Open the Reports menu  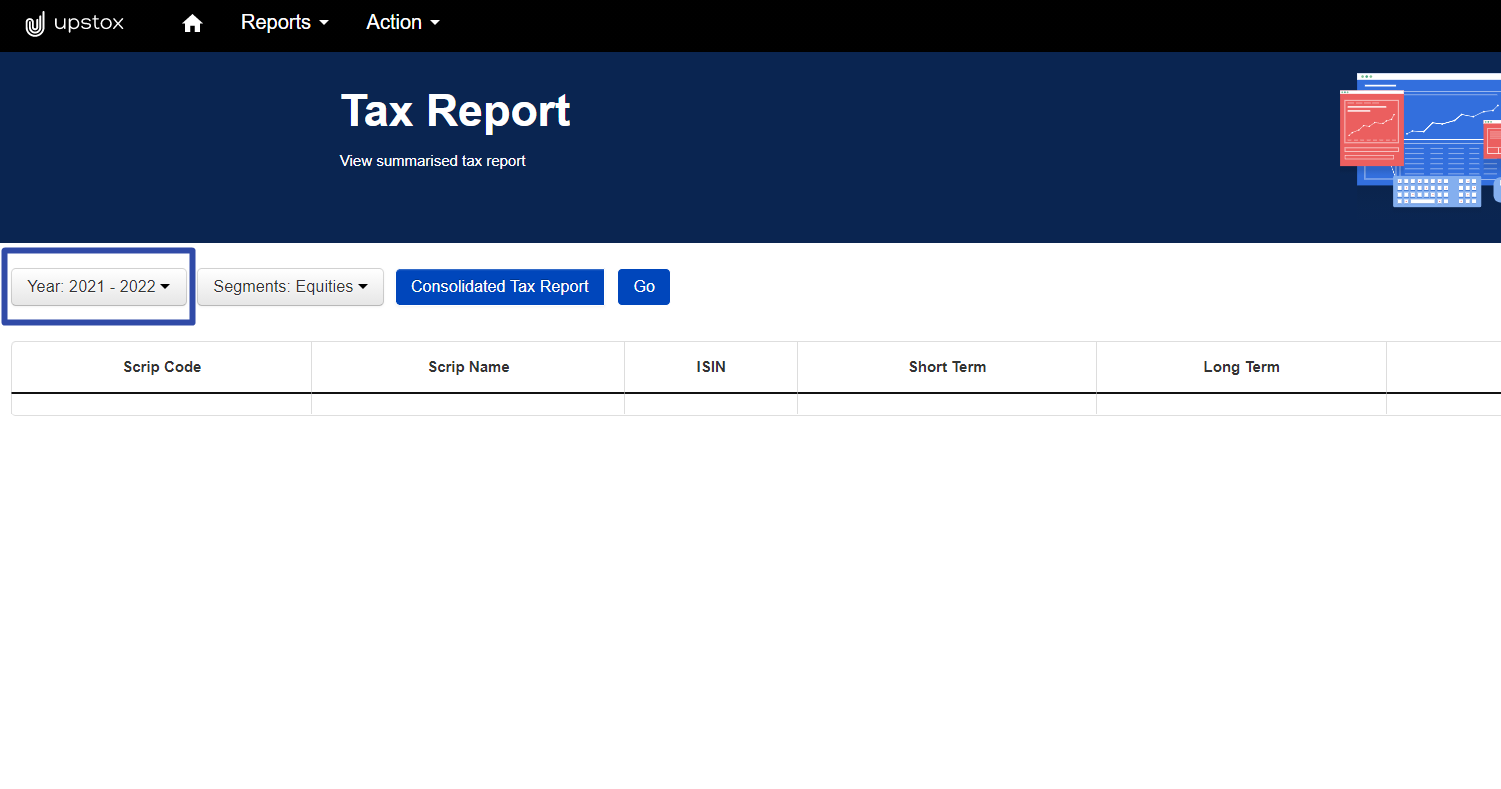tap(285, 22)
